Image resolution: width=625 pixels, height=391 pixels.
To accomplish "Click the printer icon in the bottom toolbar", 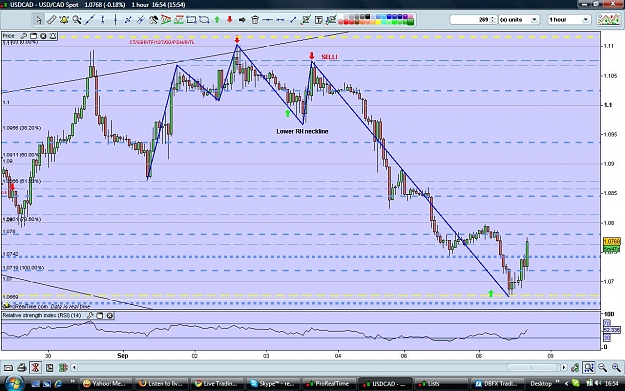I will click(22, 367).
